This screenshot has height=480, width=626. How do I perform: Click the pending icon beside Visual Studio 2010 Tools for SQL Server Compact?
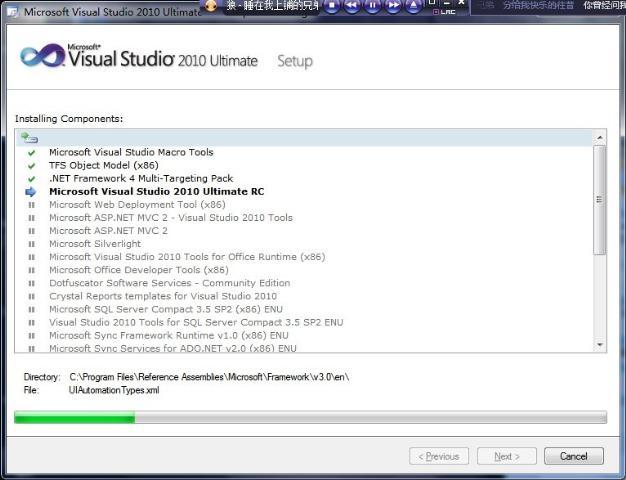pyautogui.click(x=32, y=323)
